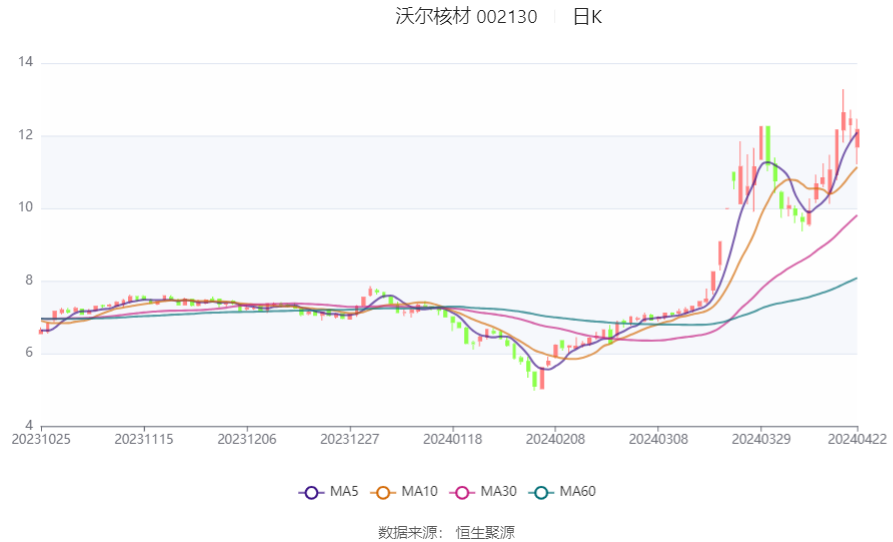893x542 pixels.
Task: Click the y-axis value 12
Action: pos(26,135)
